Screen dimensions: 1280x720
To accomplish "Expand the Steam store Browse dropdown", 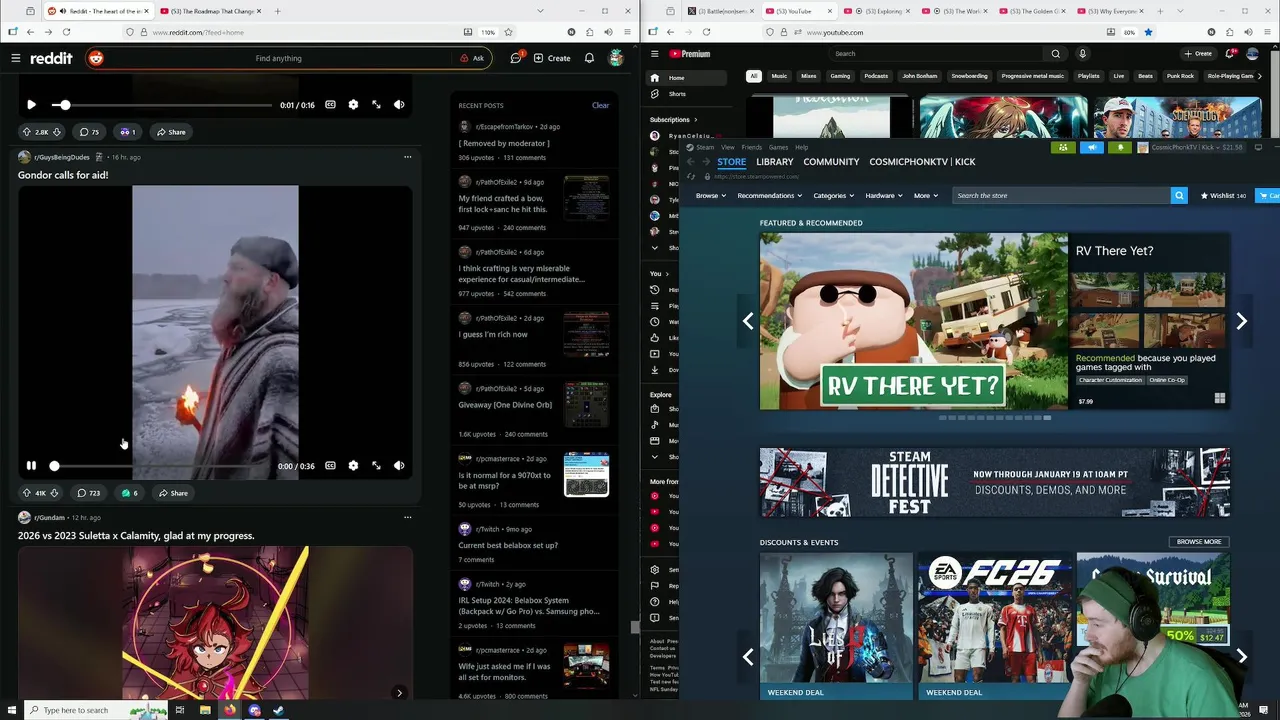I will click(x=711, y=196).
